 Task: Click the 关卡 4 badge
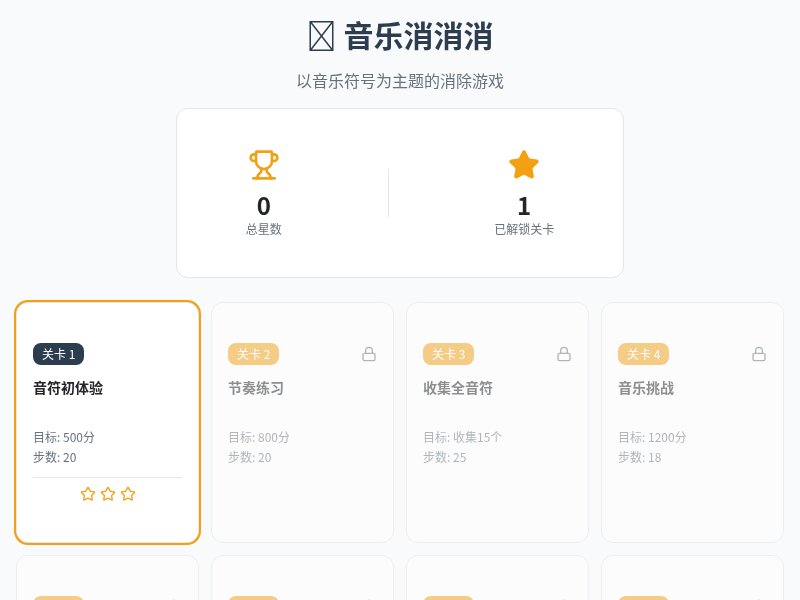tap(644, 354)
